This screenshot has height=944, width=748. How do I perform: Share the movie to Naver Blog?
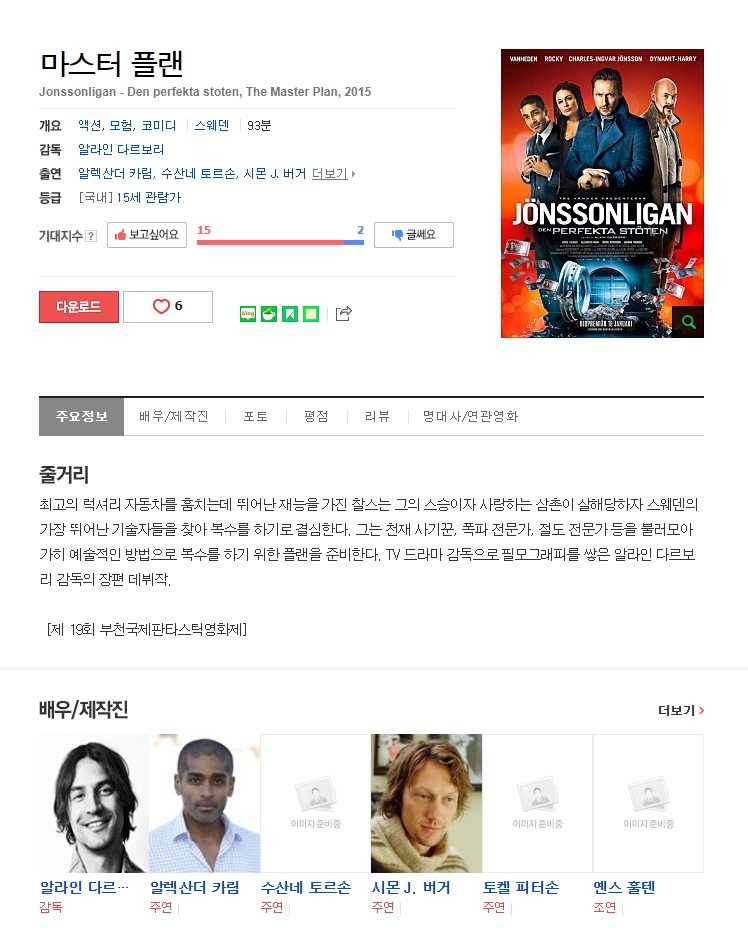(x=248, y=314)
